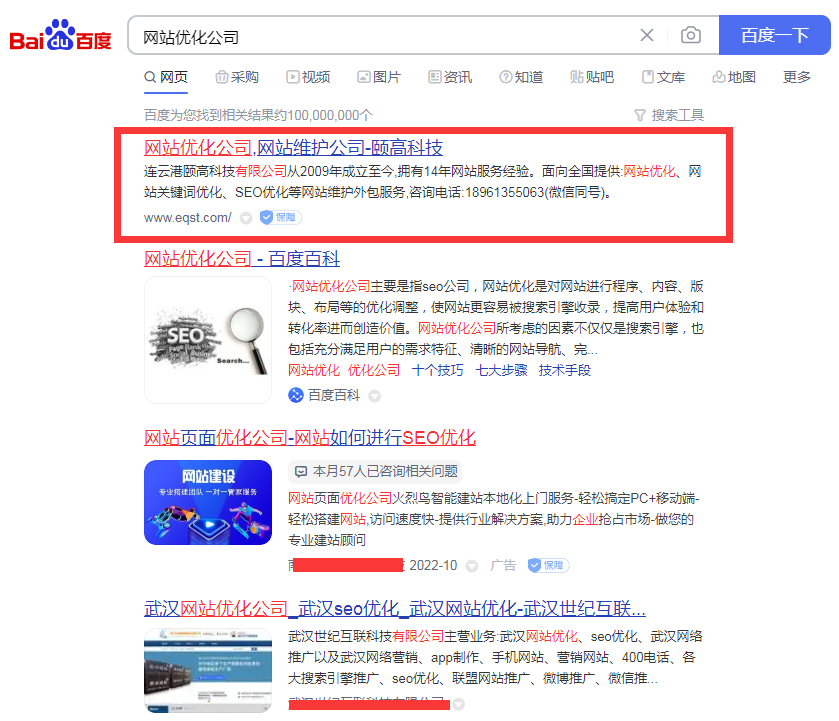Select the 贴吧 tab
Image resolution: width=839 pixels, height=721 pixels.
[x=592, y=78]
